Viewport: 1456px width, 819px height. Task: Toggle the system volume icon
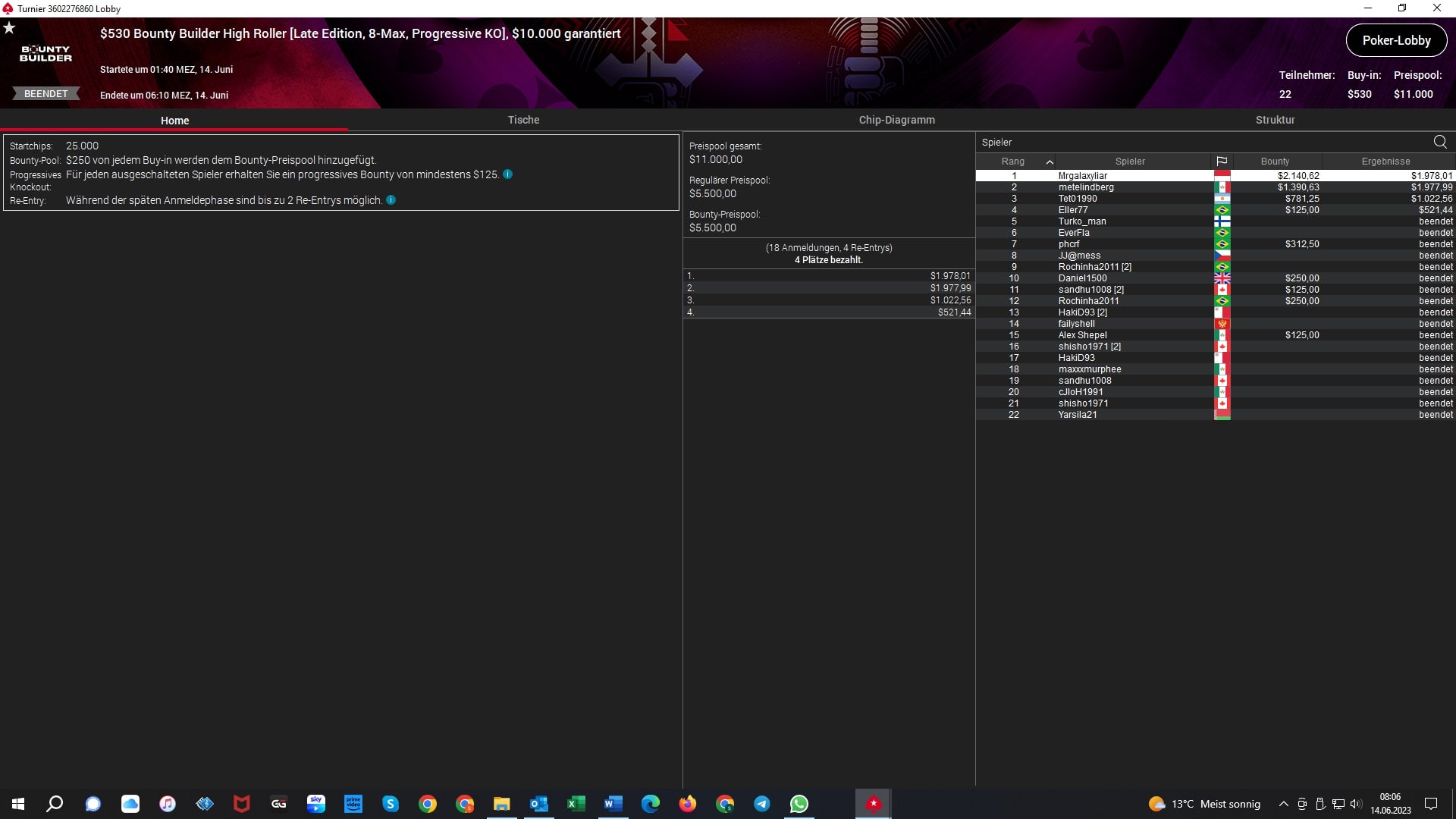click(x=1355, y=804)
